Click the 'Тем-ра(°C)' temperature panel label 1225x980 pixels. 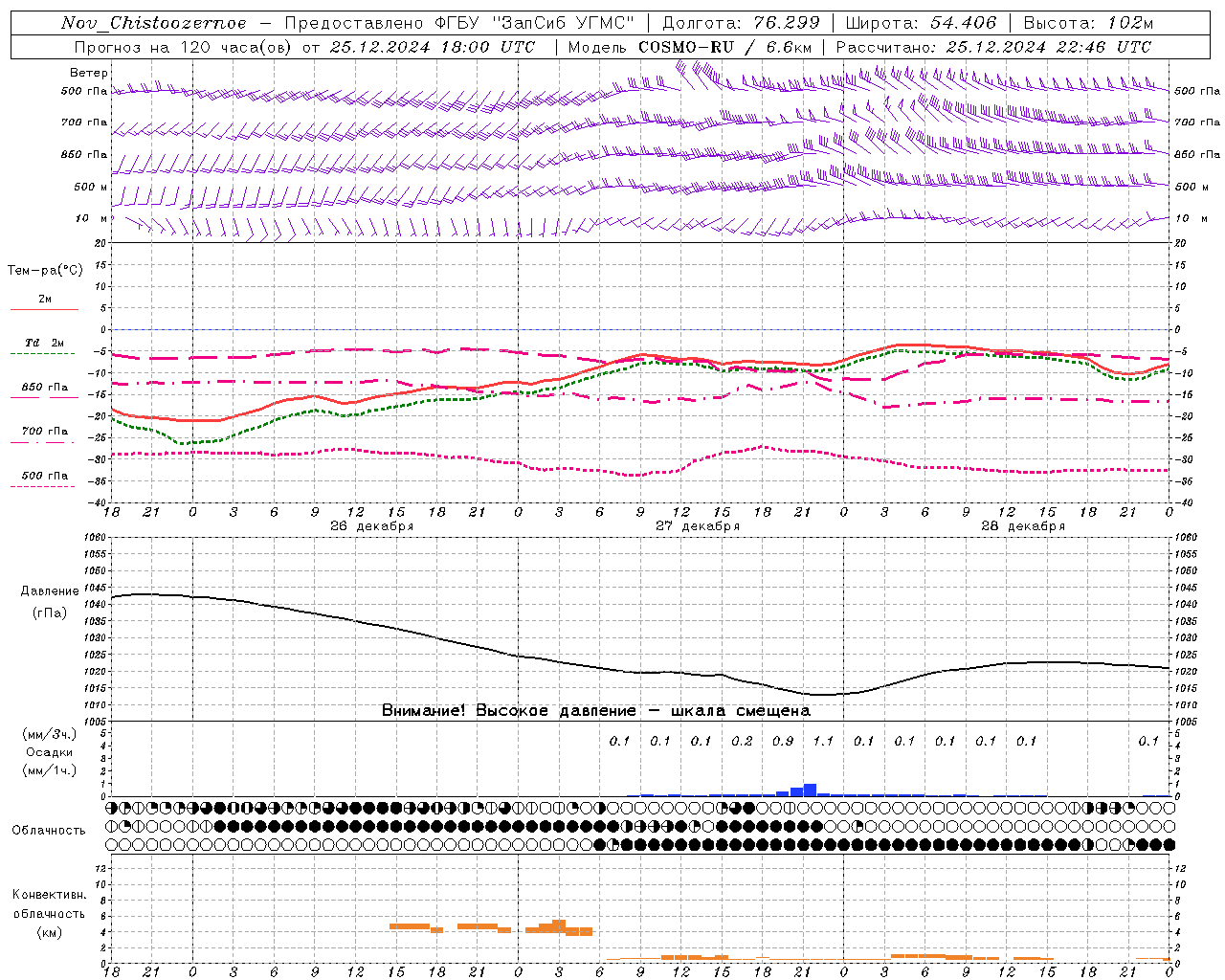45,271
